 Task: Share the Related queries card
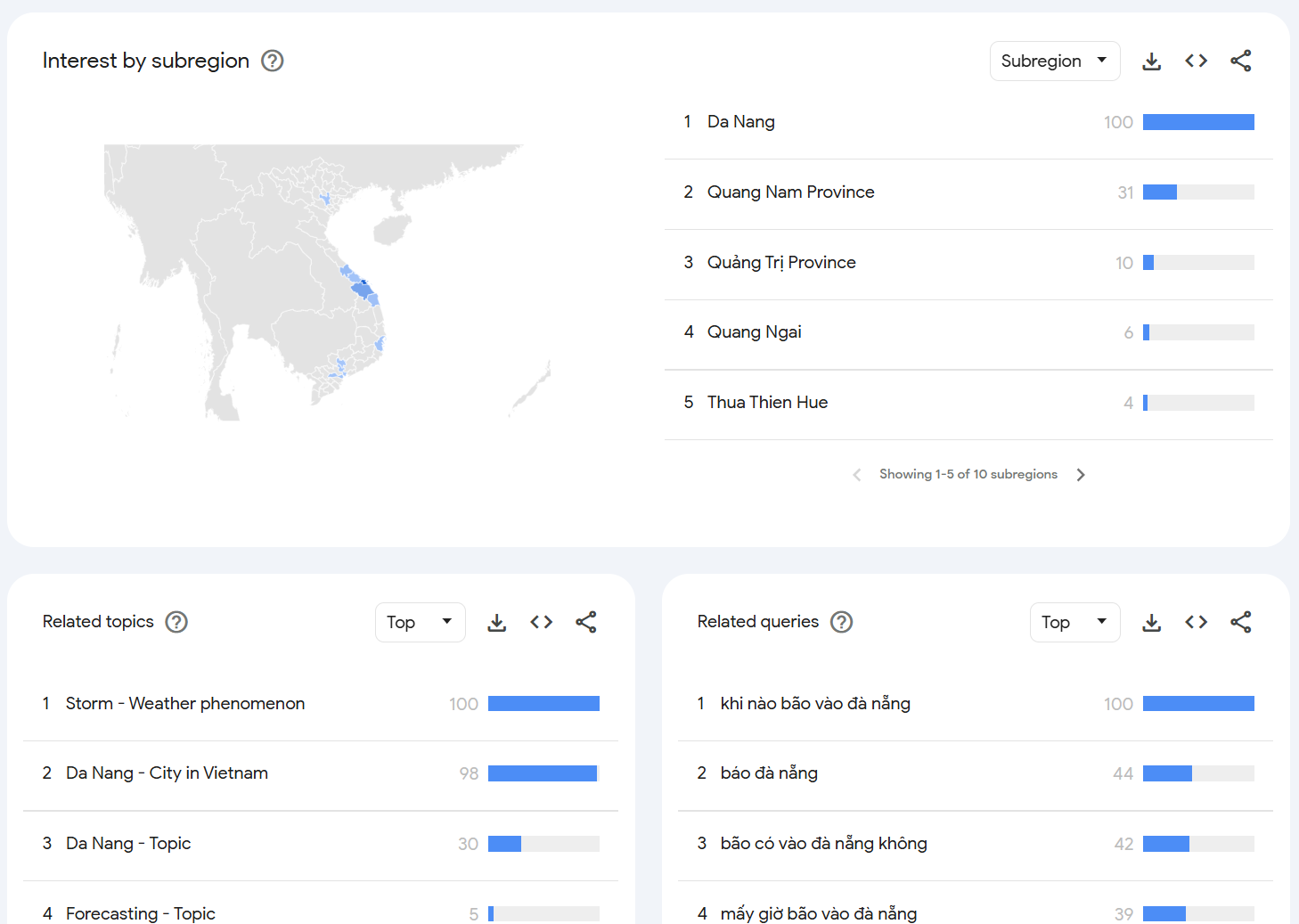click(x=1240, y=623)
